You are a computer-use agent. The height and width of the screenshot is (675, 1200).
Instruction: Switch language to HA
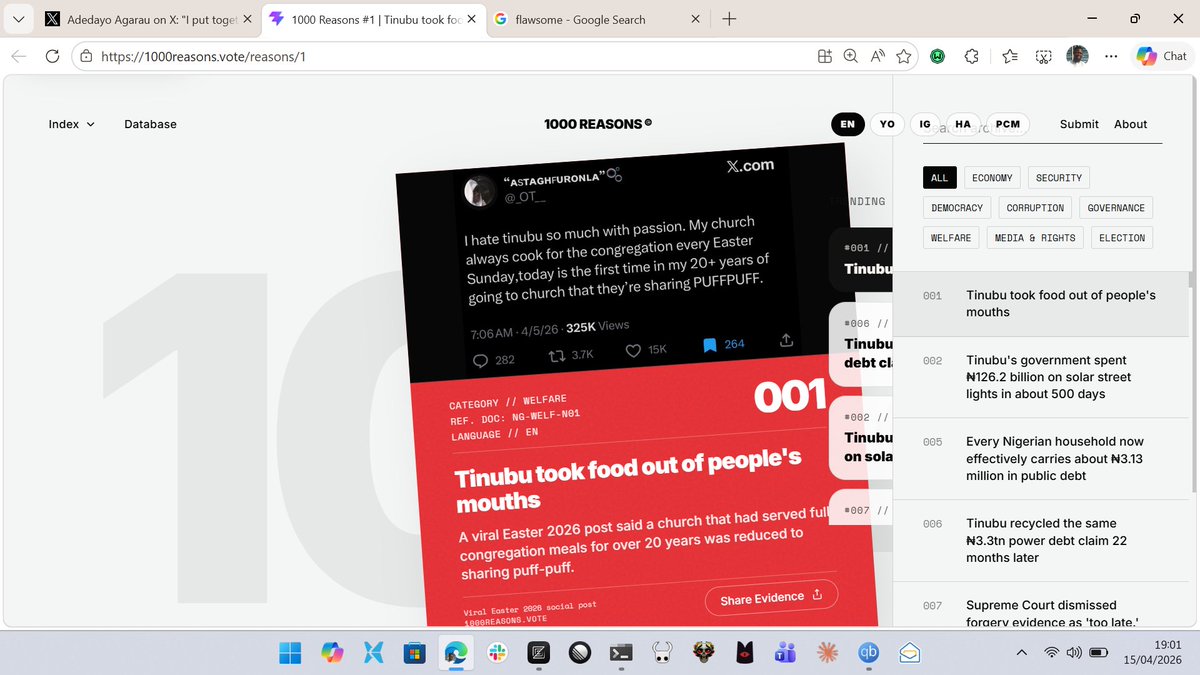963,124
